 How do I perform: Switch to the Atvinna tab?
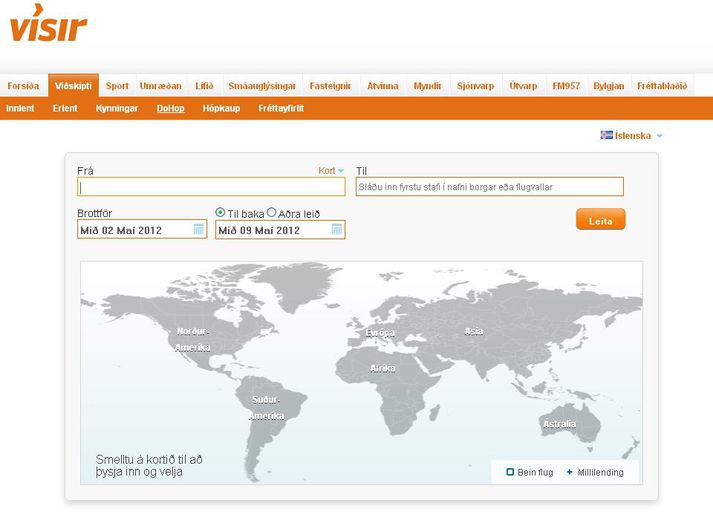[x=382, y=85]
